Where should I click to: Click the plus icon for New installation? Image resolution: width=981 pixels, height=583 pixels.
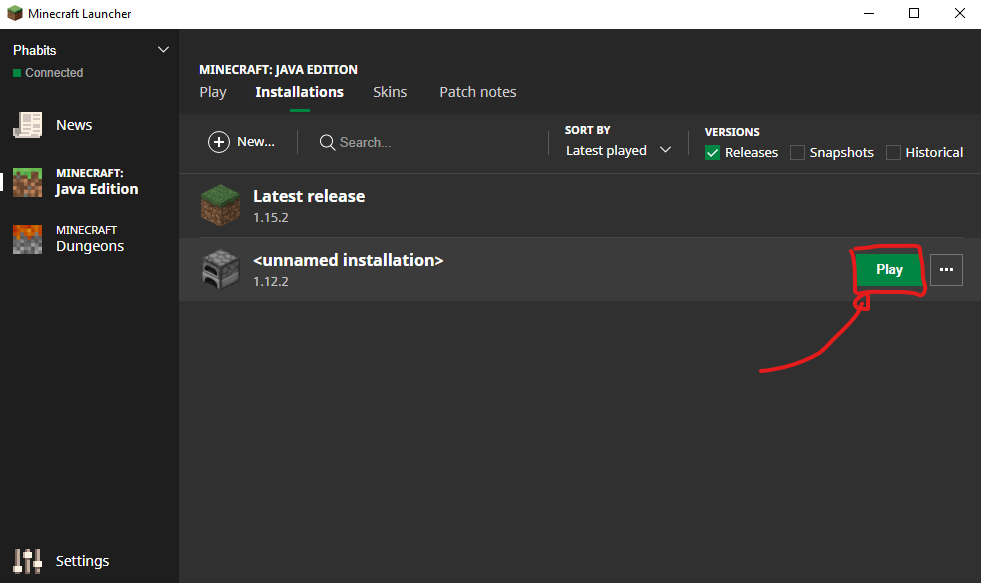pyautogui.click(x=219, y=142)
